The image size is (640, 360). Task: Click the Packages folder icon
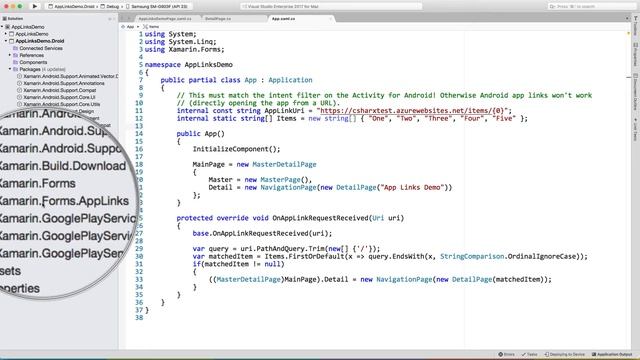pyautogui.click(x=16, y=69)
